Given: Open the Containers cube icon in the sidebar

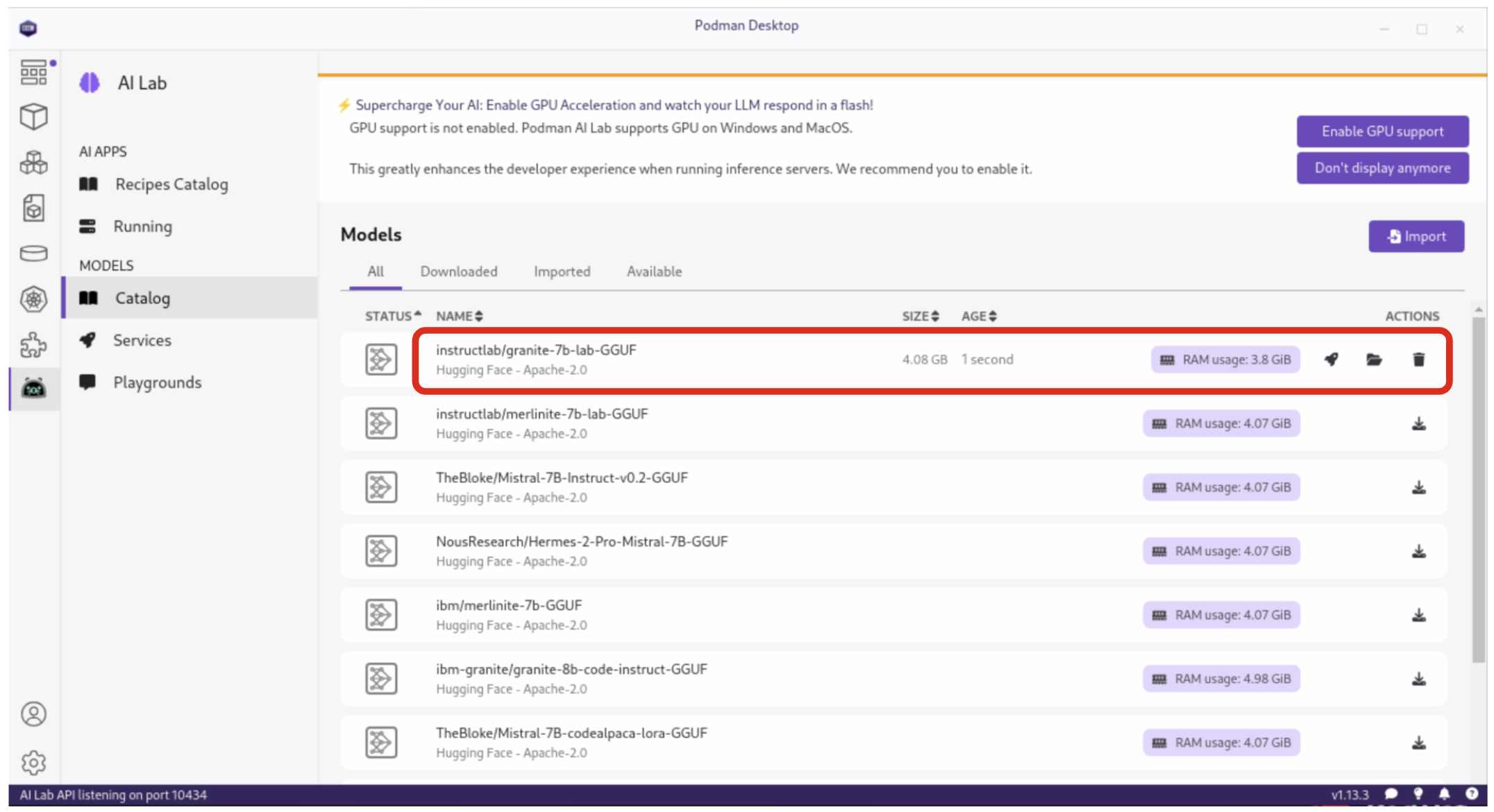Looking at the screenshot, I should [x=33, y=117].
